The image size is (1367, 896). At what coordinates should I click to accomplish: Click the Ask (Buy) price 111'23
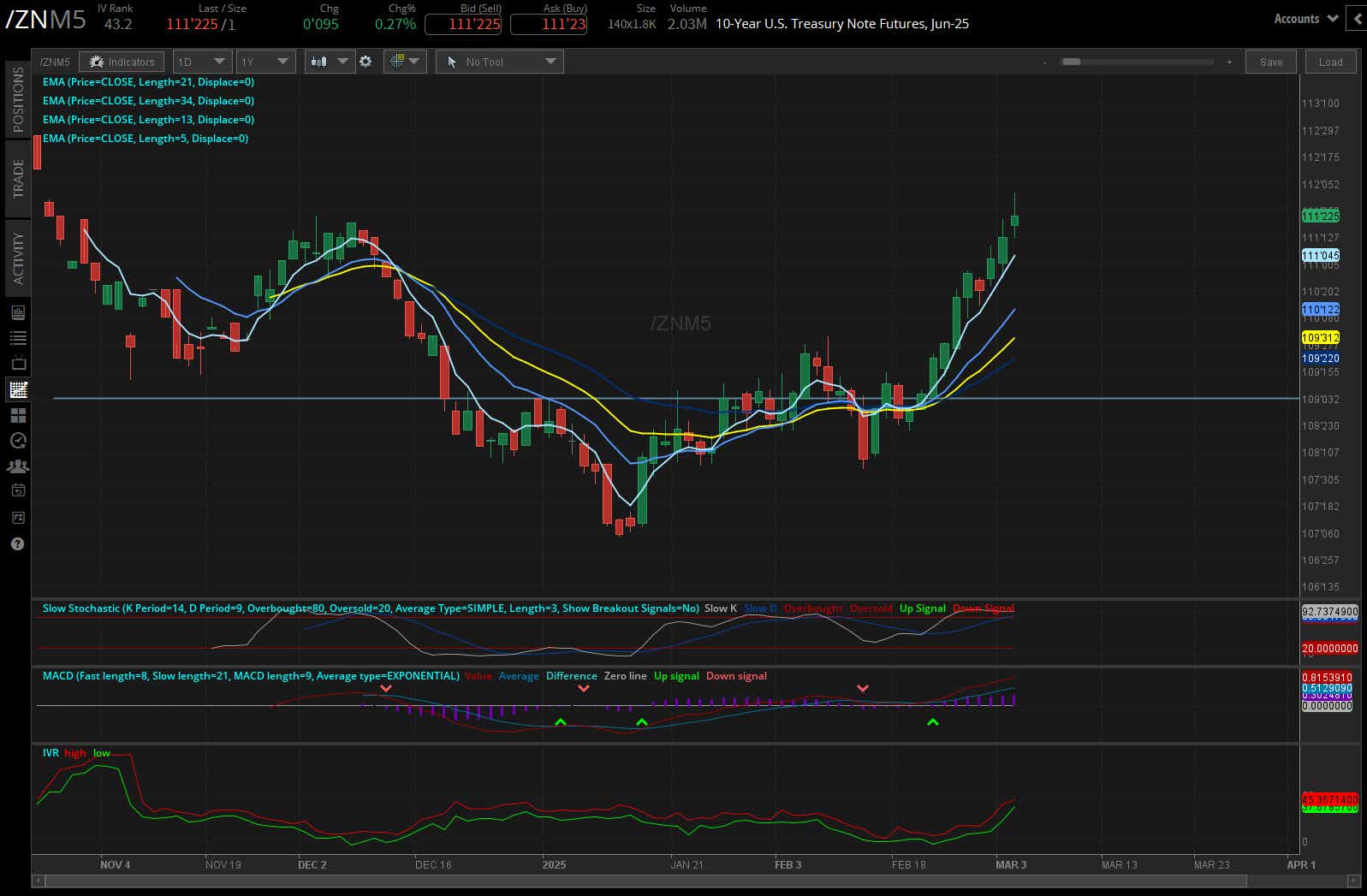click(x=549, y=24)
